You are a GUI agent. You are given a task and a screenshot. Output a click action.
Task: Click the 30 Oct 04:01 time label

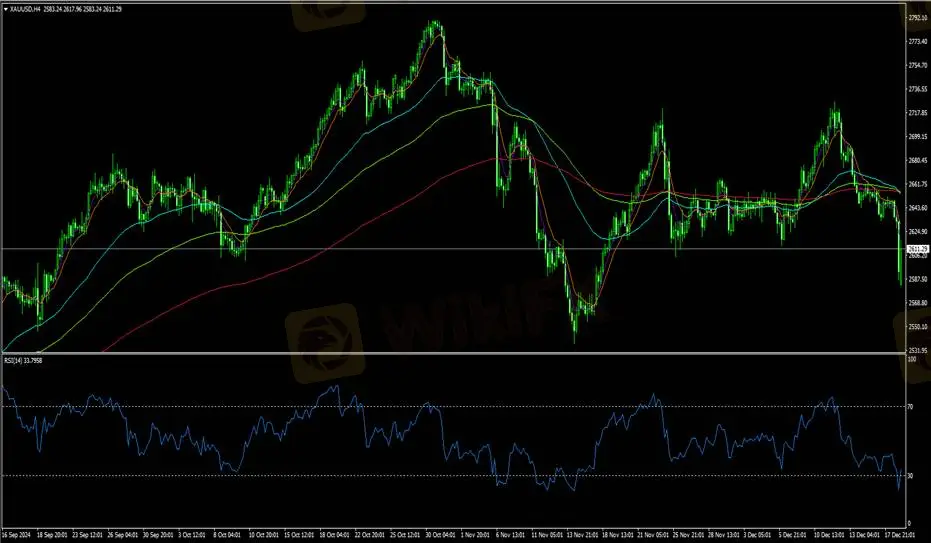coord(441,535)
